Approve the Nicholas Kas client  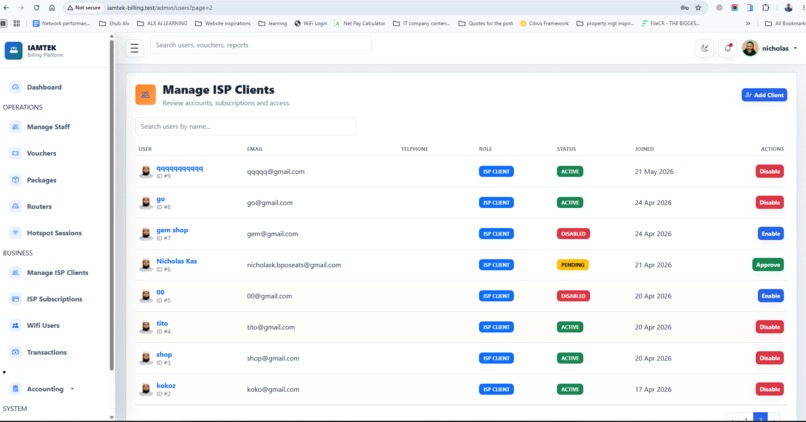coord(768,265)
